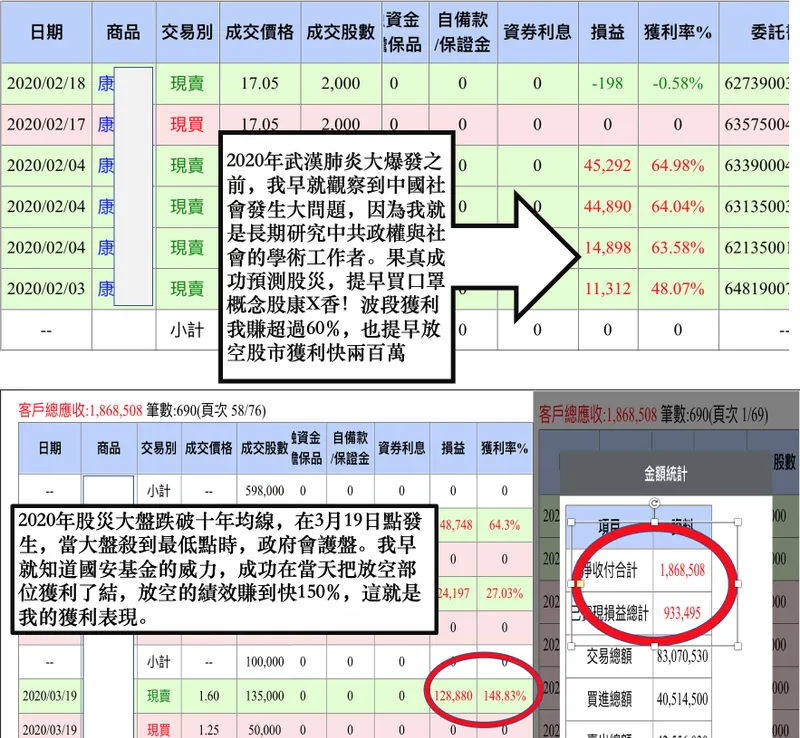Click the 獲利率% header in the top table
800x738 pixels.
tap(678, 32)
